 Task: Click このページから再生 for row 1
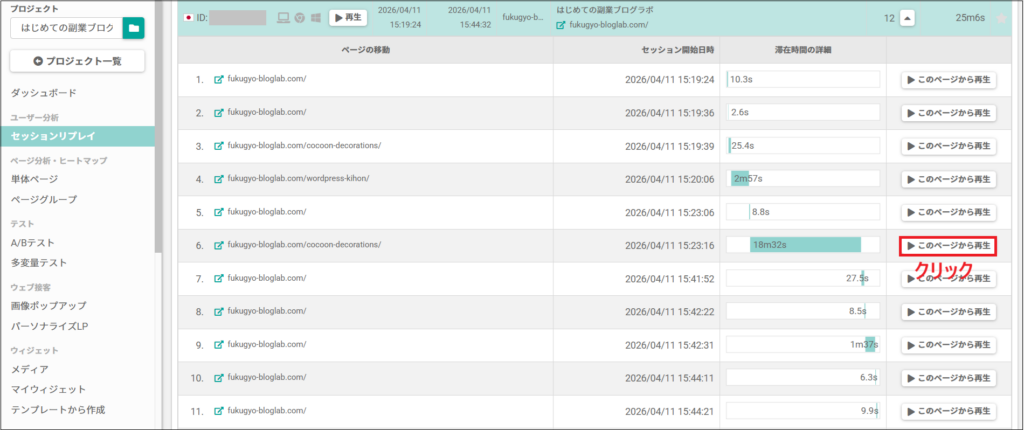point(948,80)
